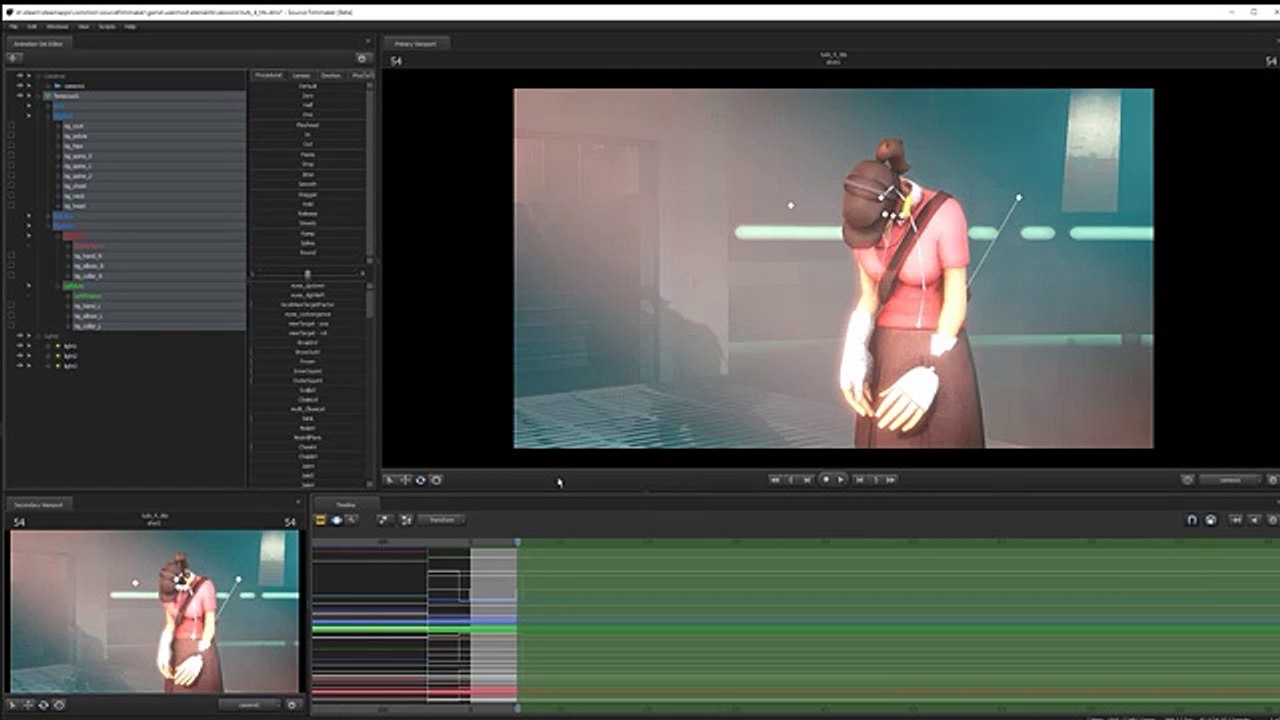This screenshot has height=720, width=1280.
Task: Open the Windows menu
Action: pyautogui.click(x=57, y=26)
